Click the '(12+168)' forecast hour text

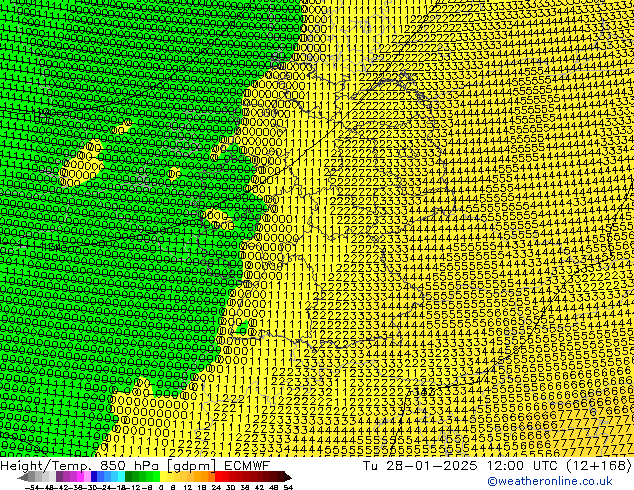pos(599,466)
